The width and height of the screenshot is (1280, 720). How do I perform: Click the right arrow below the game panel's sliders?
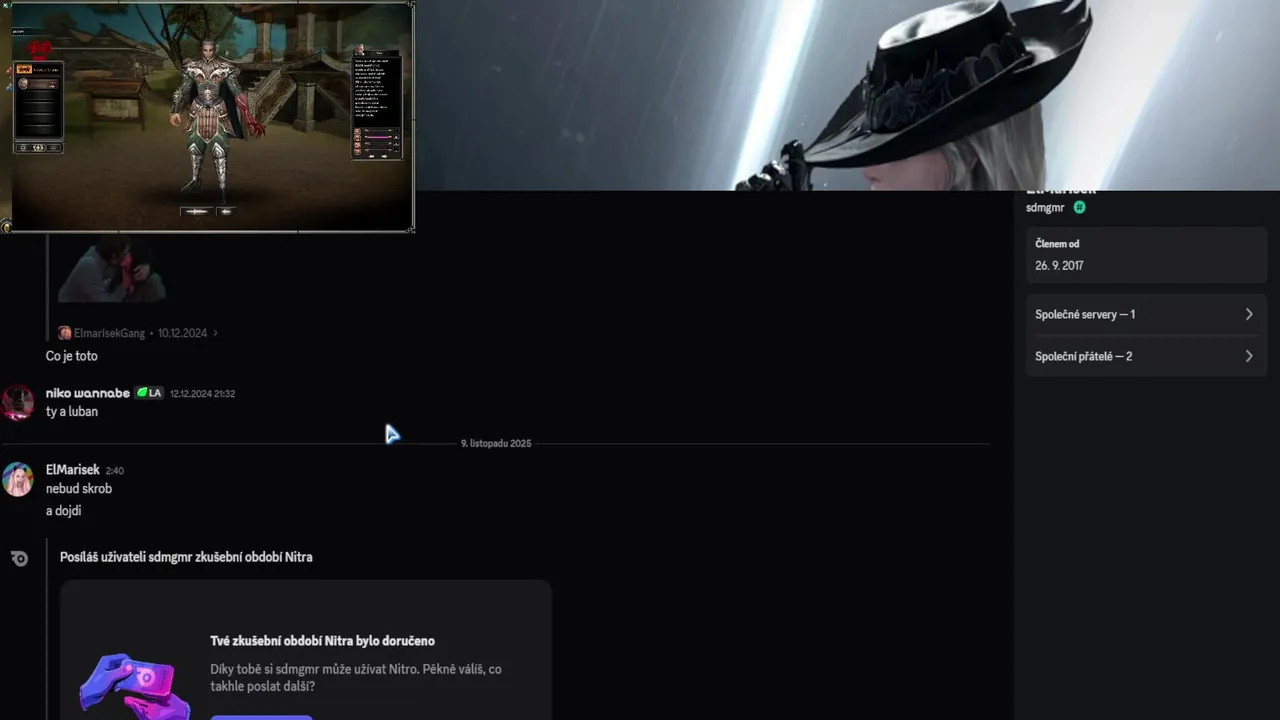[x=384, y=156]
